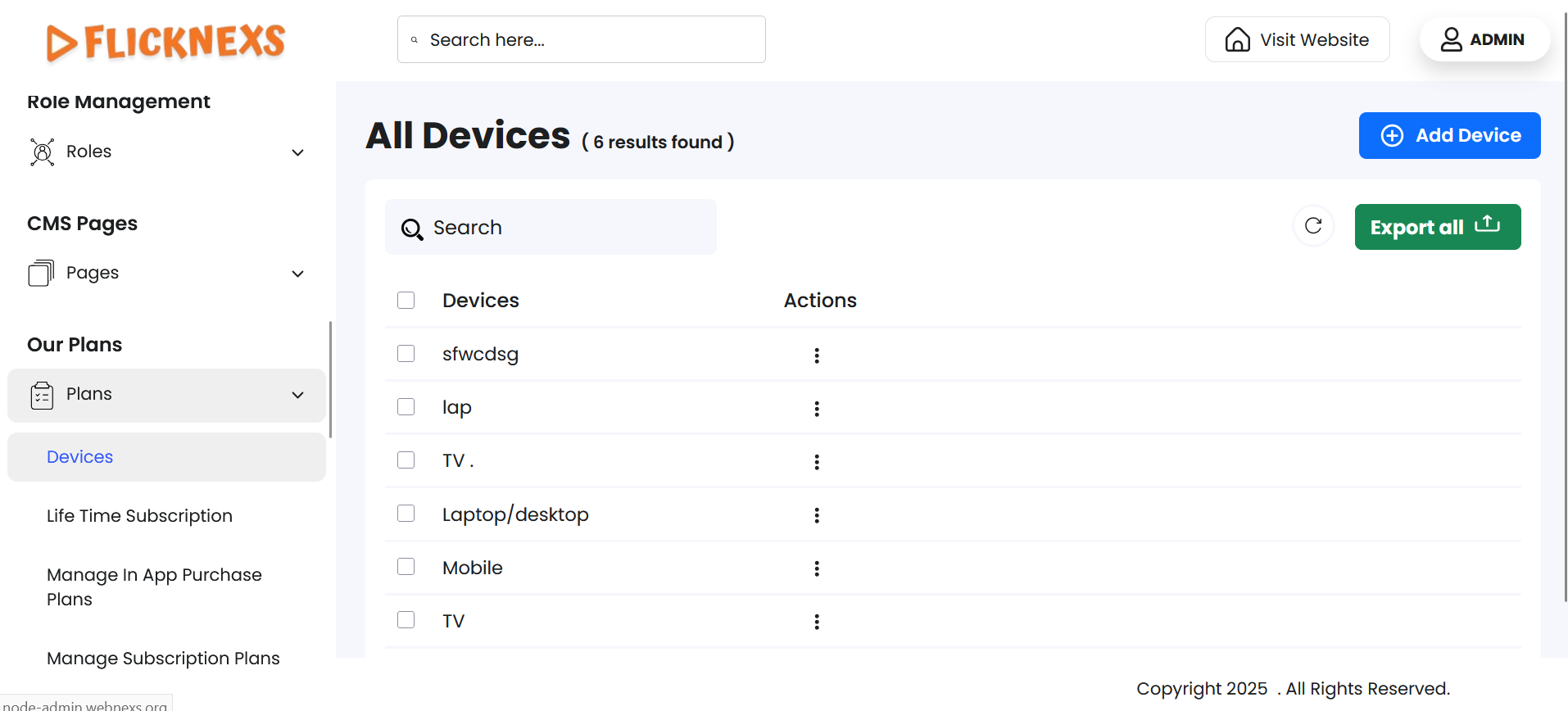Go to Manage Subscription Plans
This screenshot has height=711, width=1568.
click(163, 659)
